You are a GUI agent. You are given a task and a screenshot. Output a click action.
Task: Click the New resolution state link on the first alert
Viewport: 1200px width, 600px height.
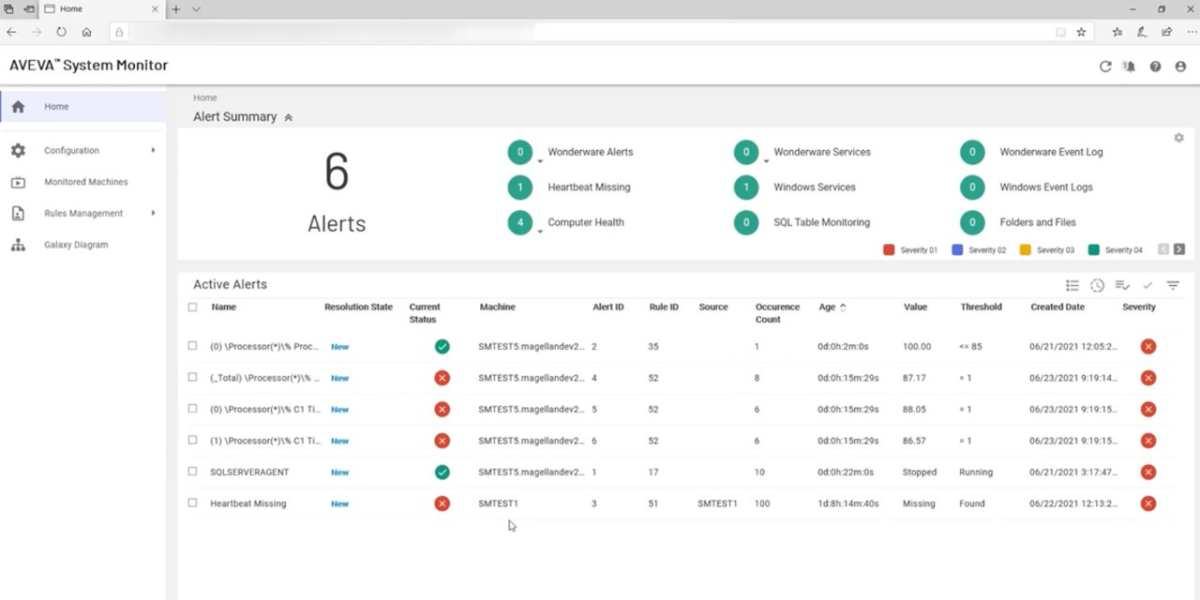(339, 346)
